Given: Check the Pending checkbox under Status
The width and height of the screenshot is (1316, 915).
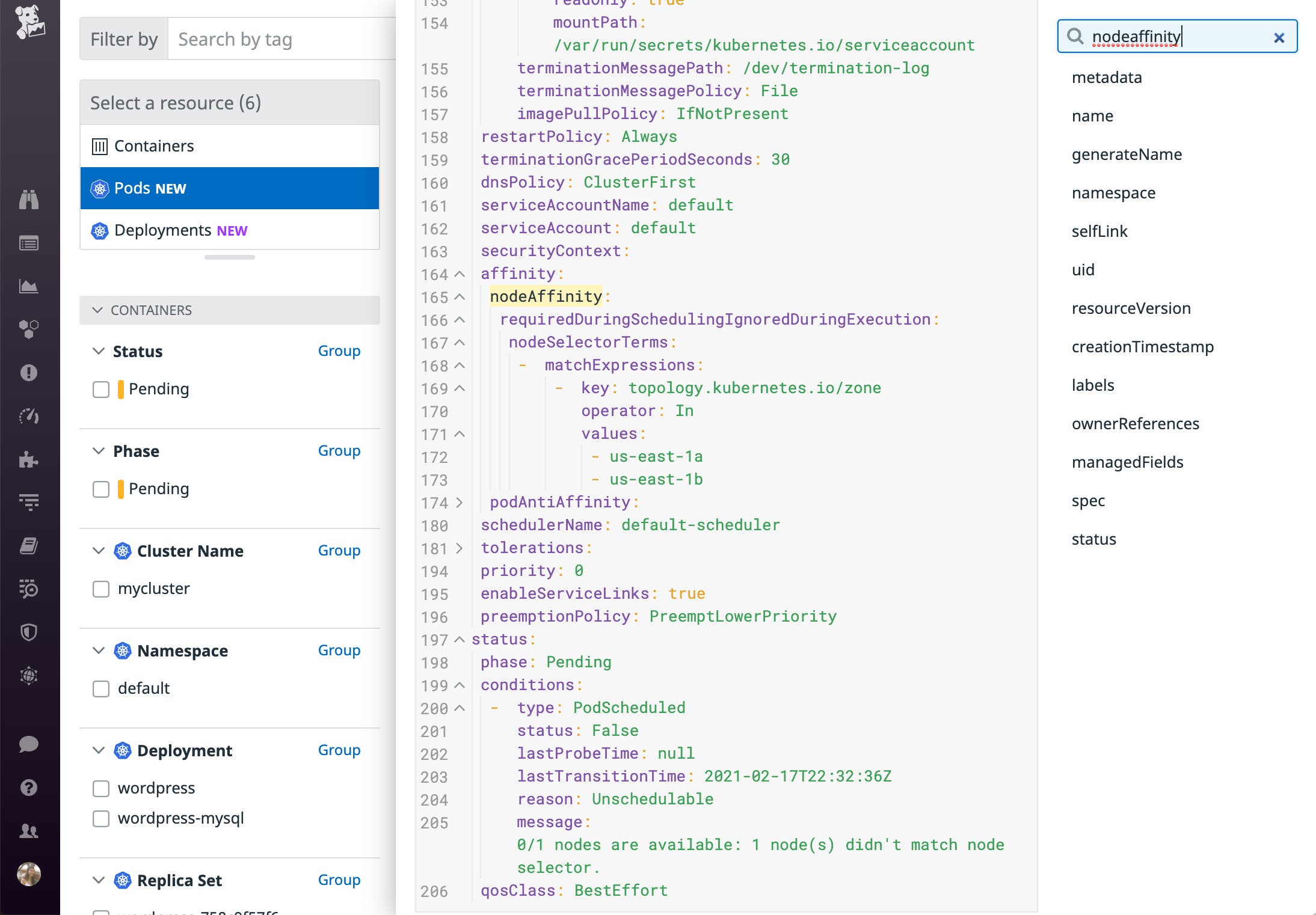Looking at the screenshot, I should tap(100, 390).
